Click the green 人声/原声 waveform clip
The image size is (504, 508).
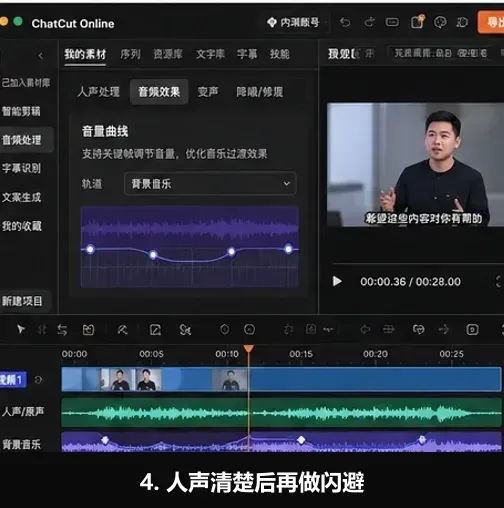point(281,412)
